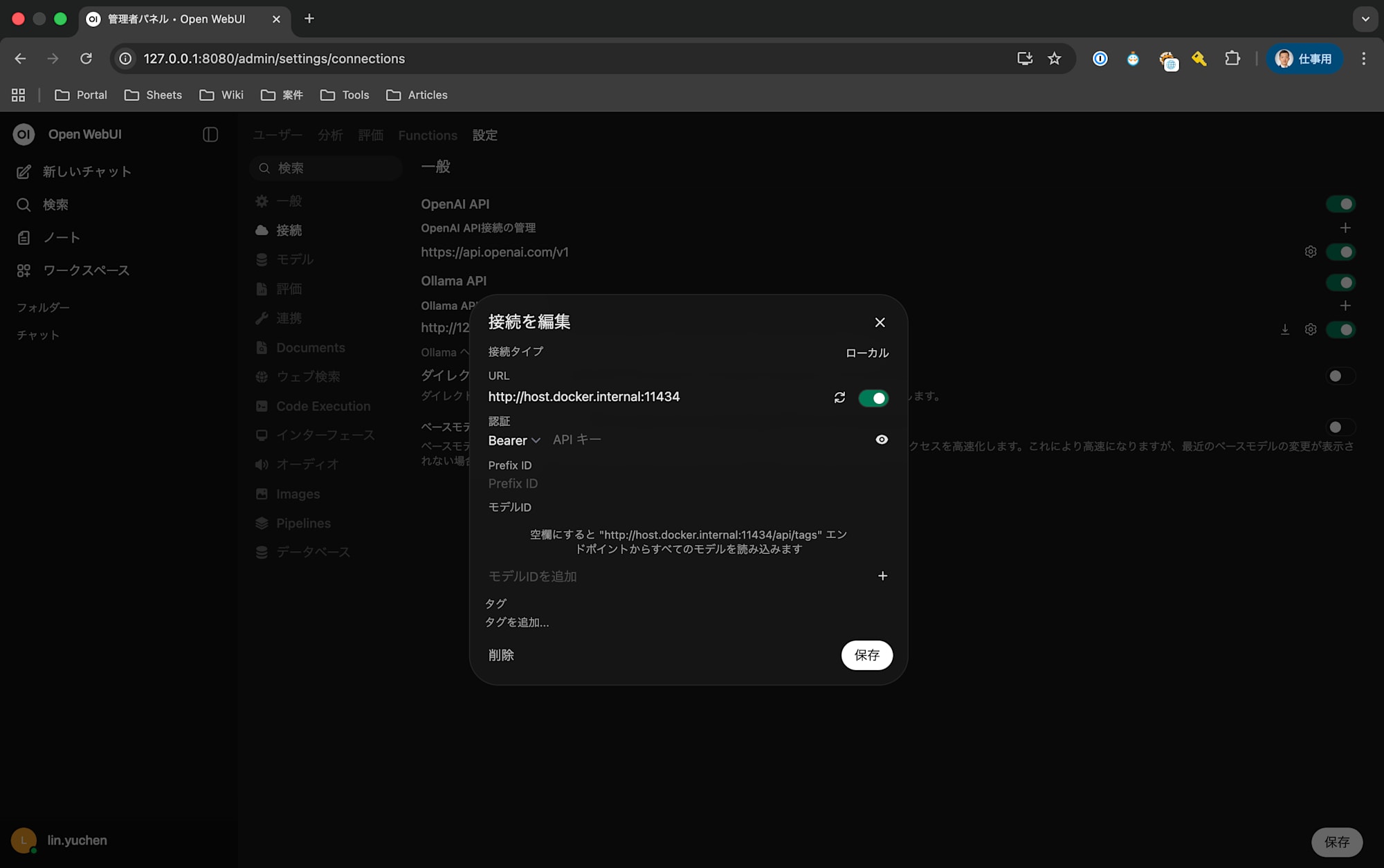This screenshot has height=868, width=1384.
Task: Close the 接続を編集 dialog
Action: click(x=880, y=322)
